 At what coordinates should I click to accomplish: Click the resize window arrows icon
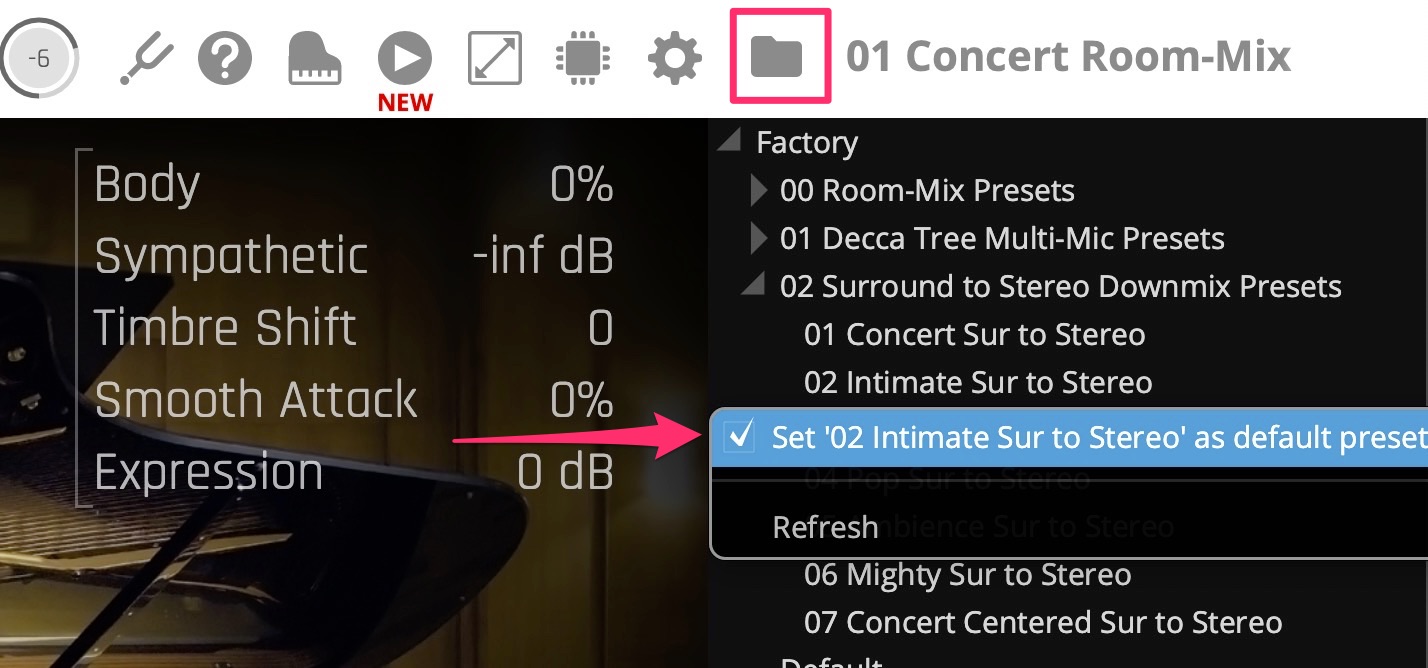click(x=495, y=58)
